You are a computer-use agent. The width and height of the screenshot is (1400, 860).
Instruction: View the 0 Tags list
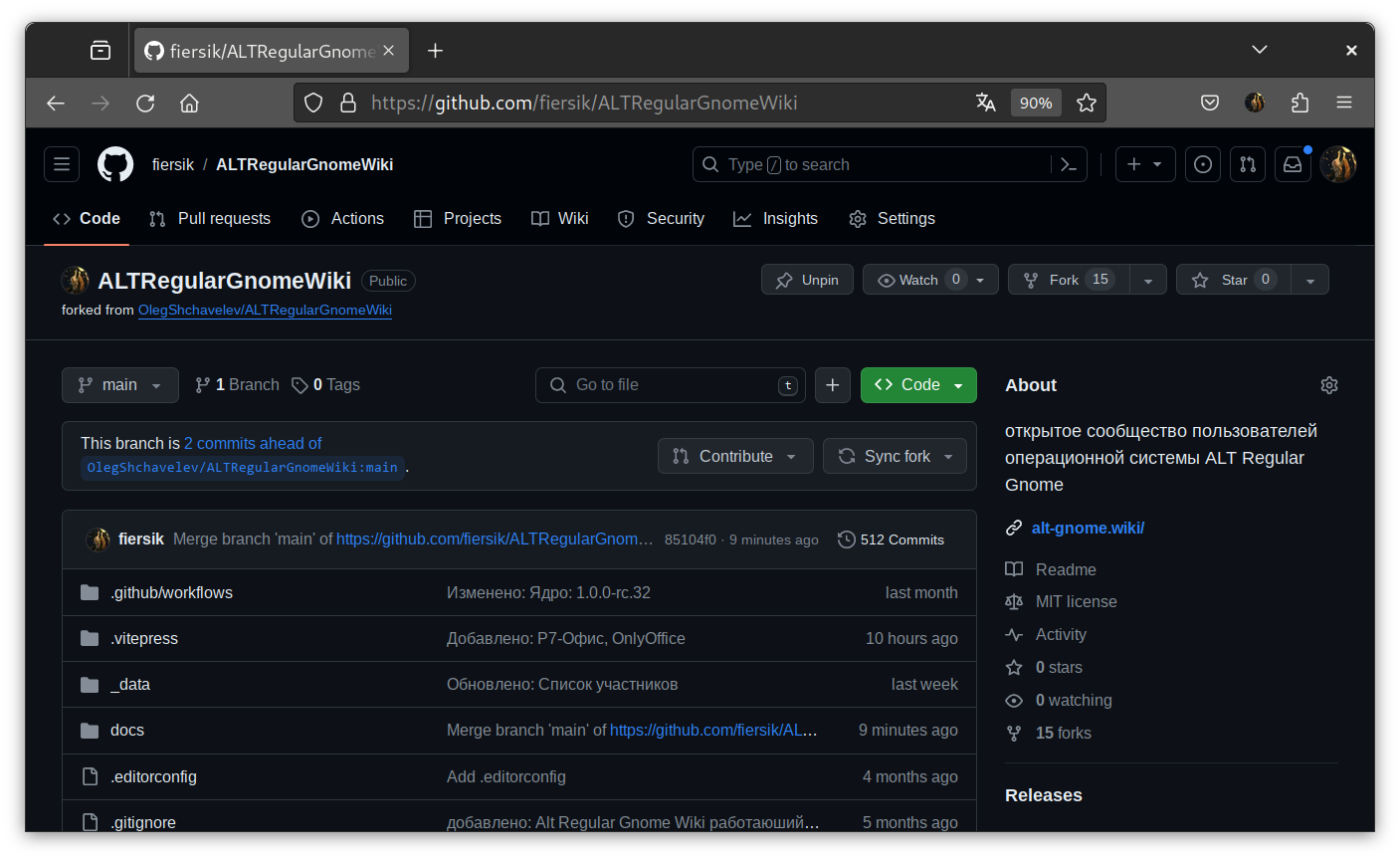tap(326, 385)
